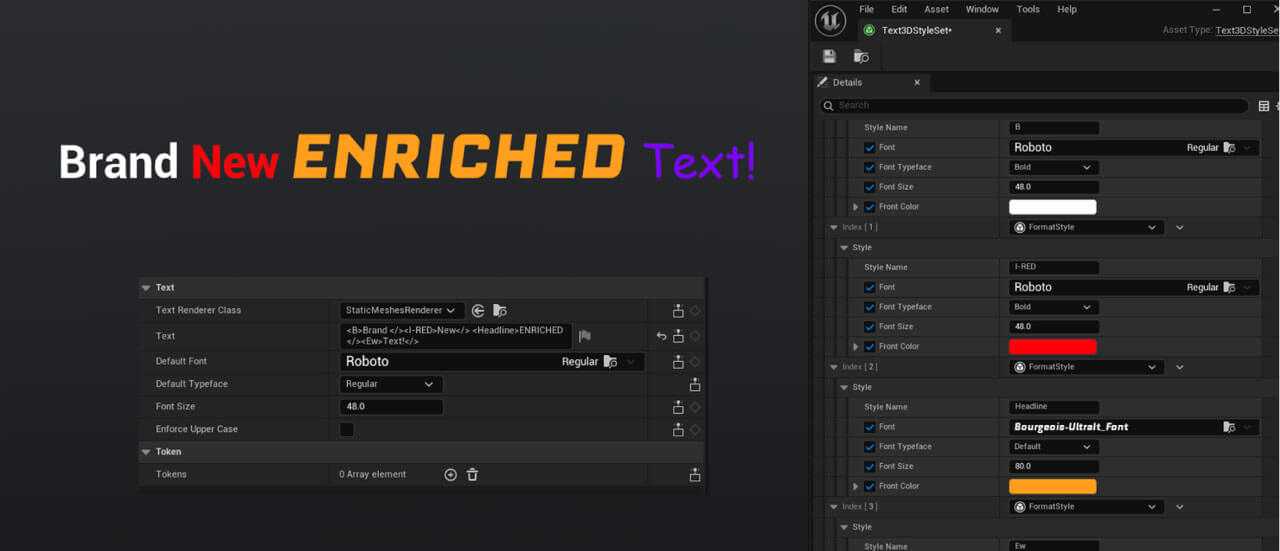Expand Front Color under style Headline
The width and height of the screenshot is (1280, 551).
click(855, 487)
